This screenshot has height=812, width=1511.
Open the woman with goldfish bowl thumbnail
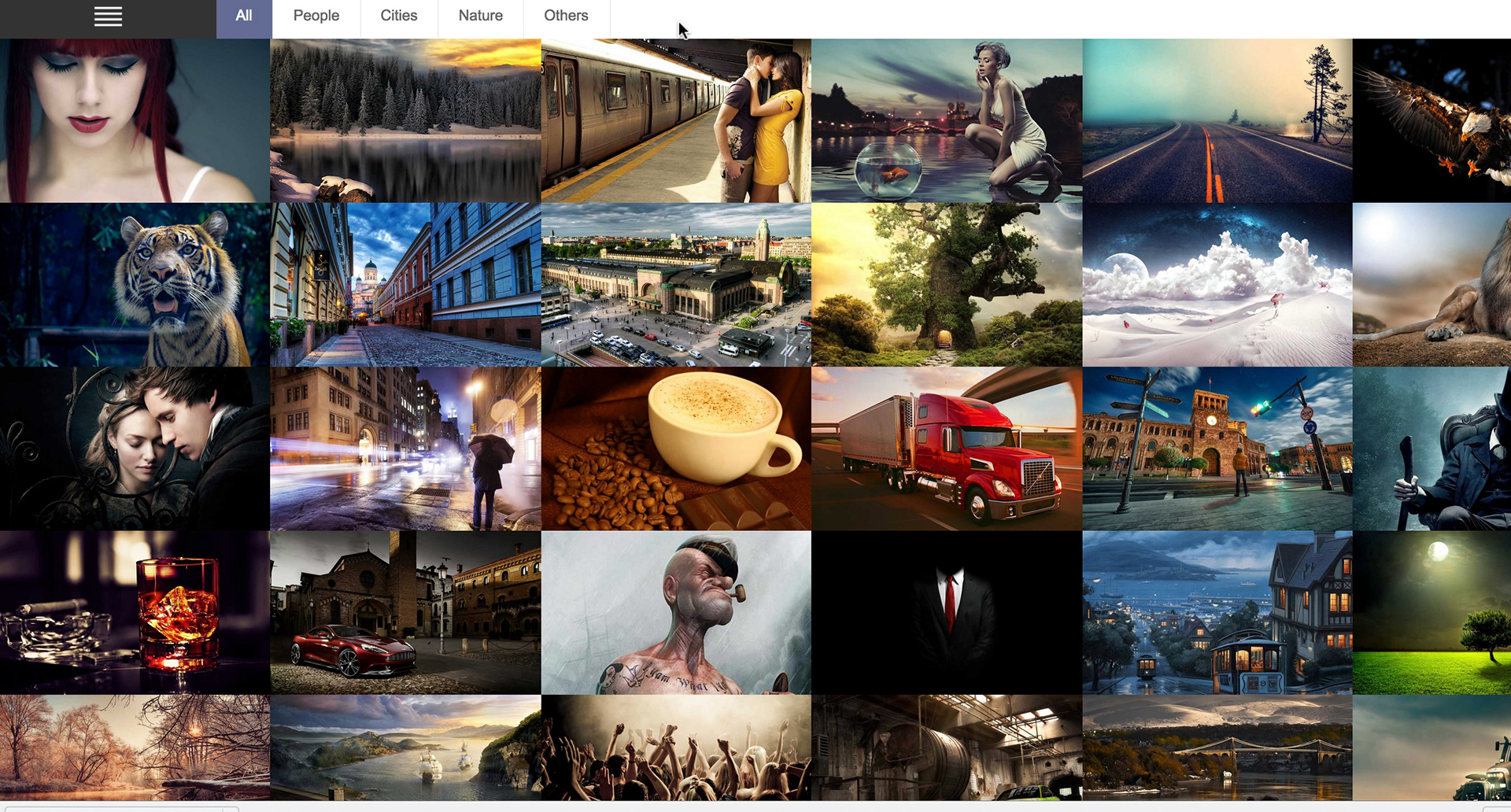pyautogui.click(x=947, y=120)
